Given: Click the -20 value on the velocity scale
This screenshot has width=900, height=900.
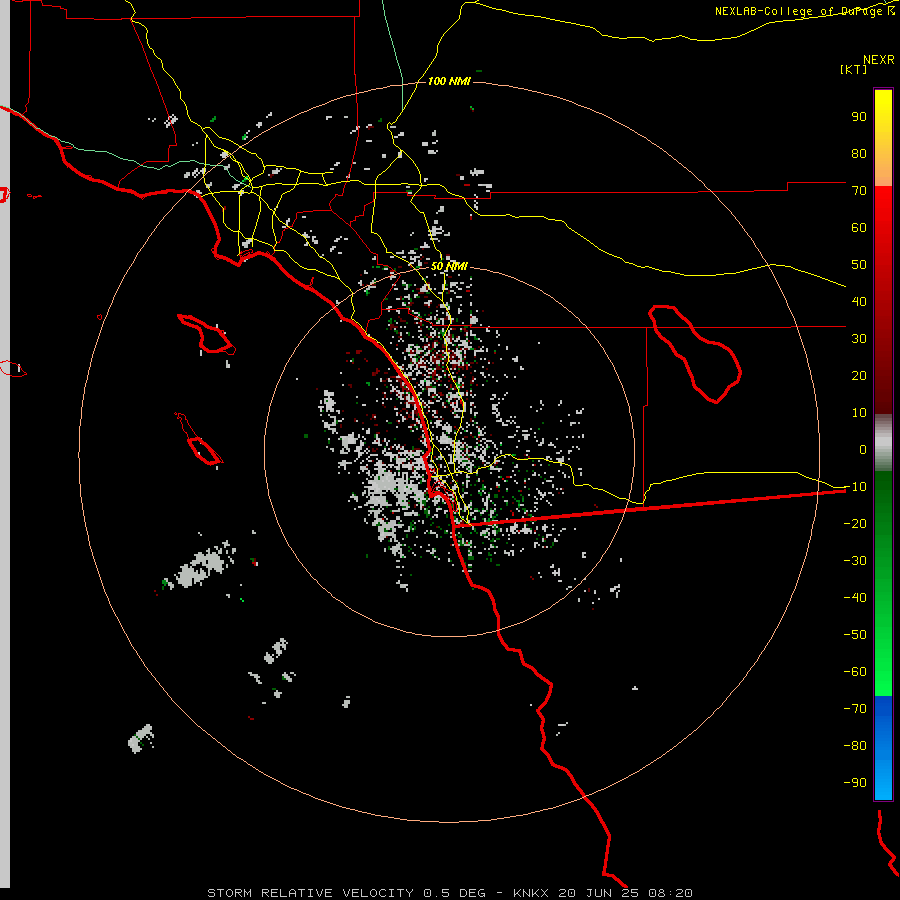Looking at the screenshot, I should (855, 524).
